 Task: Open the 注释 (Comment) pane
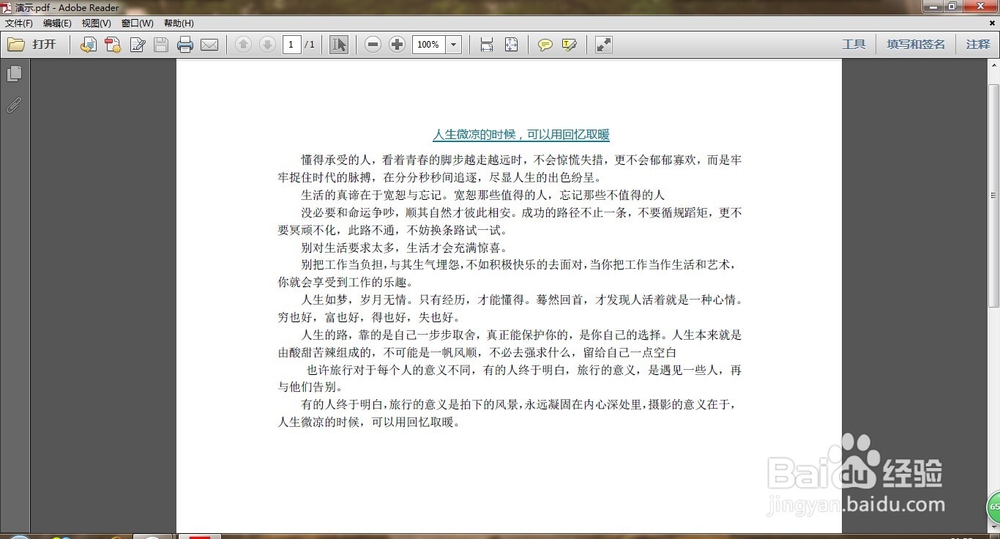tap(978, 45)
